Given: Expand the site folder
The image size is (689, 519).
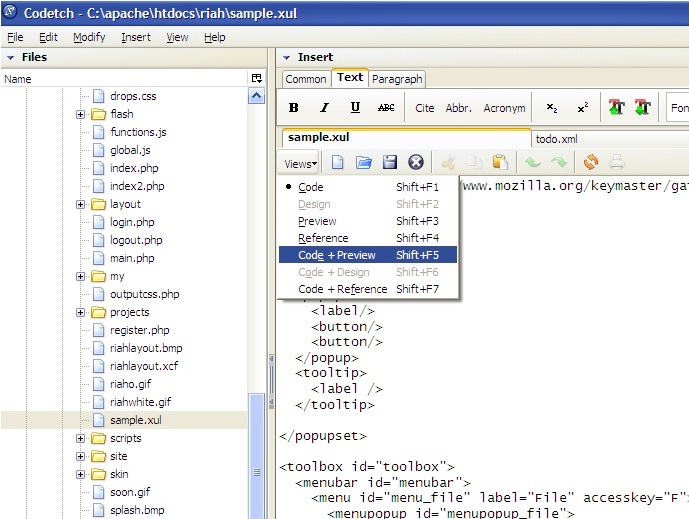Looking at the screenshot, I should point(80,457).
